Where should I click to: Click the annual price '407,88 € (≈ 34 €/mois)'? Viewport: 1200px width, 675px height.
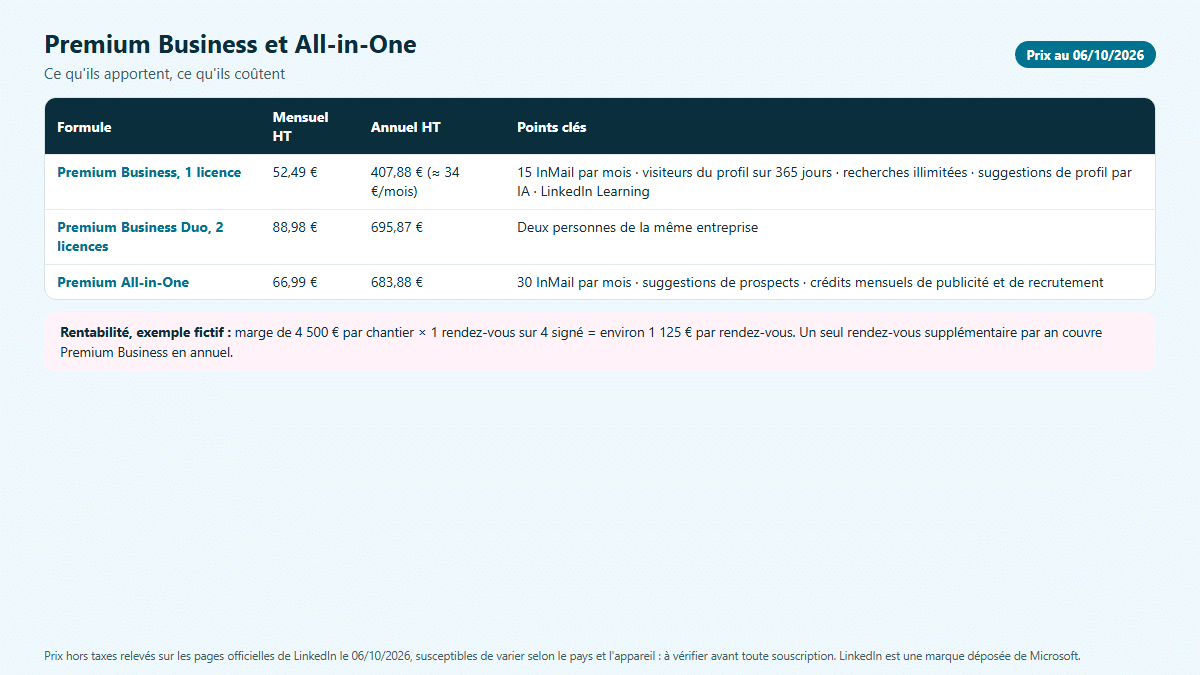click(416, 182)
